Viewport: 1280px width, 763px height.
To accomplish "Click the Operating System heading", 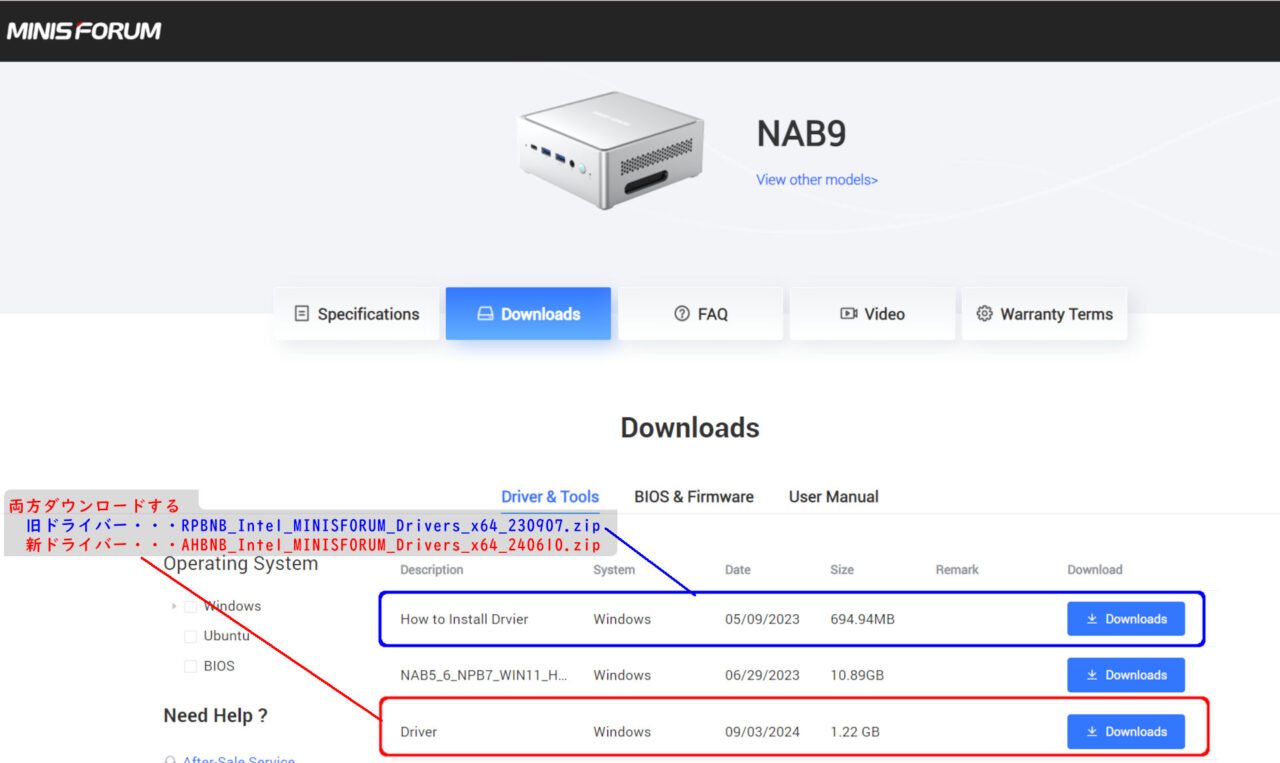I will pyautogui.click(x=241, y=564).
